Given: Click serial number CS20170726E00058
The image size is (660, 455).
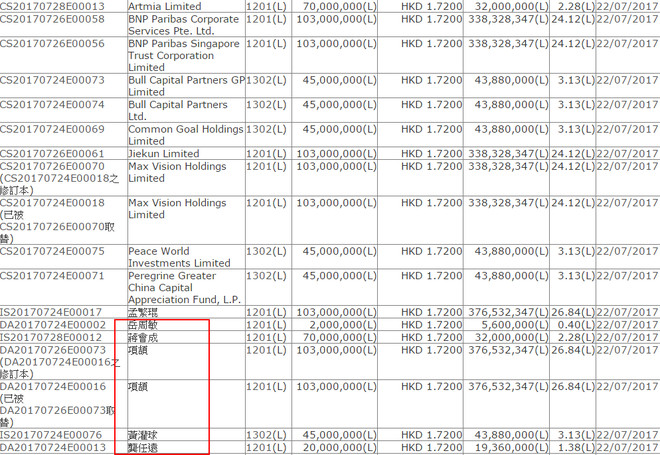Looking at the screenshot, I should click(x=52, y=19).
